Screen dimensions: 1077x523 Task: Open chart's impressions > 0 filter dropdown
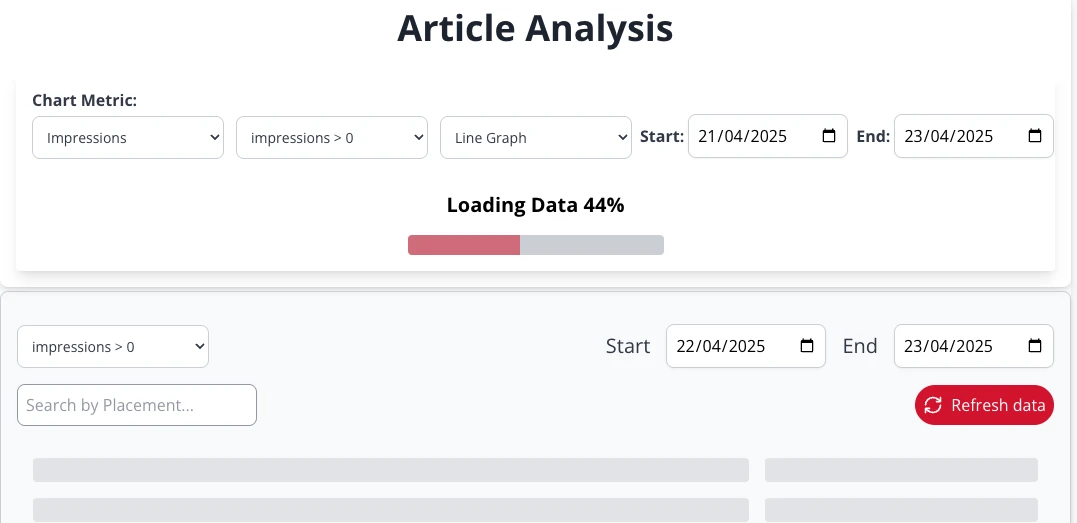click(x=332, y=138)
